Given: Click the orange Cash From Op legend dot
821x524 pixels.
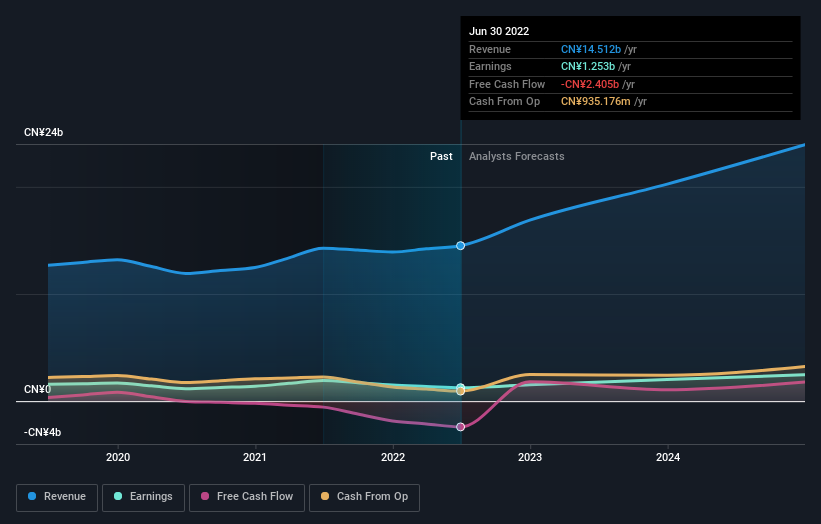Looking at the screenshot, I should pyautogui.click(x=325, y=496).
